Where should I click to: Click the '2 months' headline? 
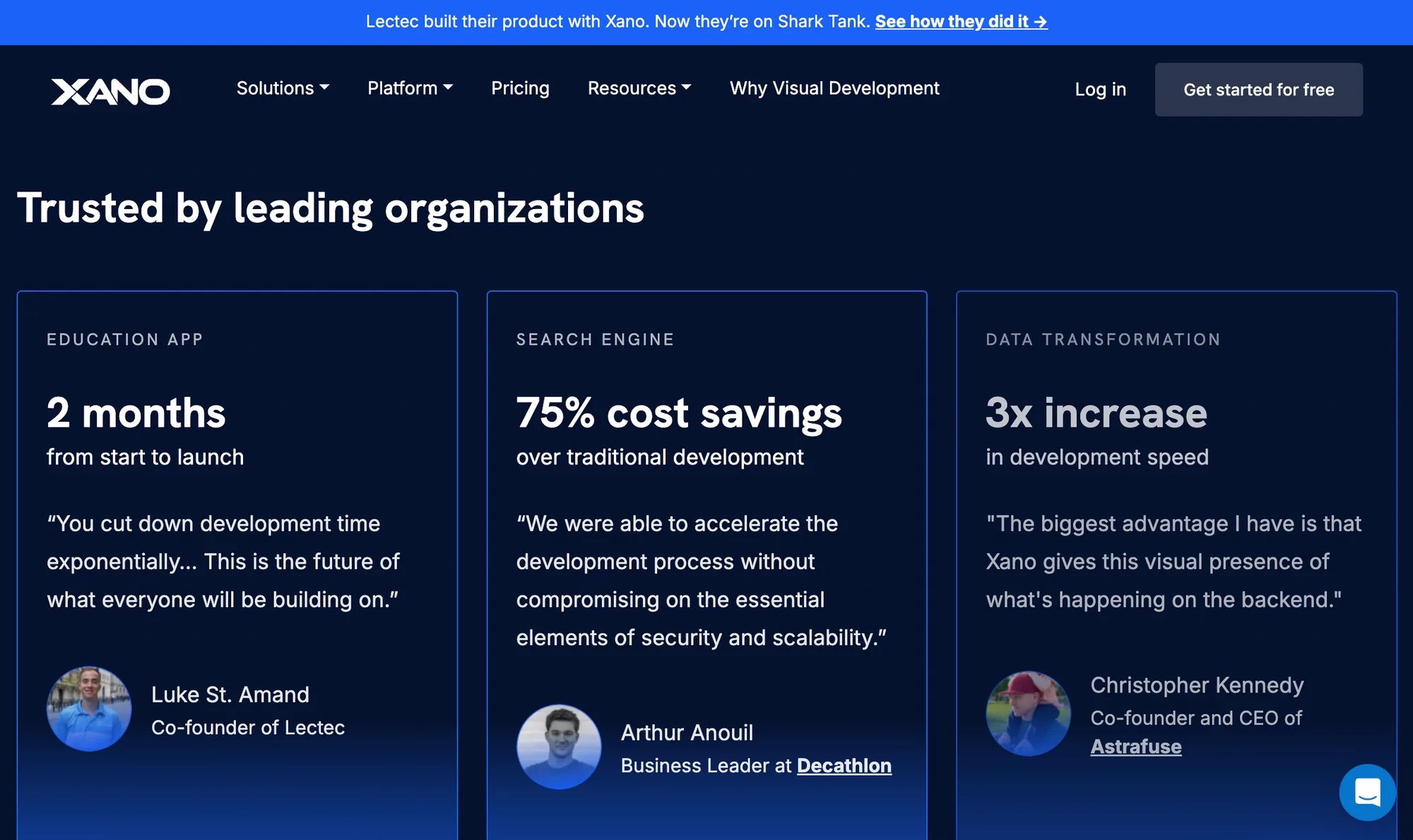pos(136,413)
